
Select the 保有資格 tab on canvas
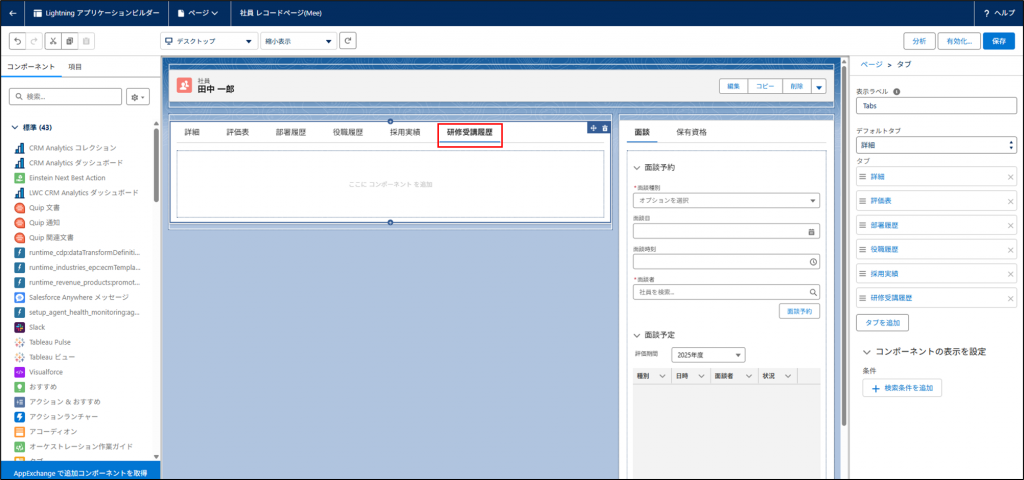pyautogui.click(x=691, y=132)
